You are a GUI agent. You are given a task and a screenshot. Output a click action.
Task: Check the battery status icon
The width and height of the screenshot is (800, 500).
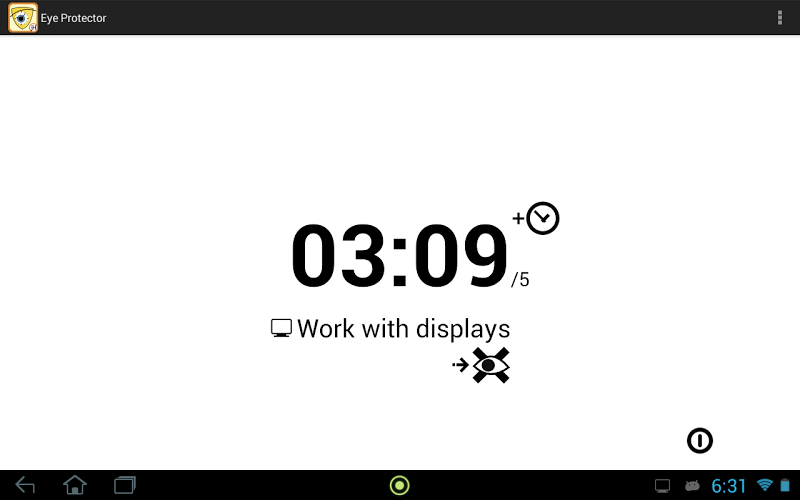click(x=785, y=485)
